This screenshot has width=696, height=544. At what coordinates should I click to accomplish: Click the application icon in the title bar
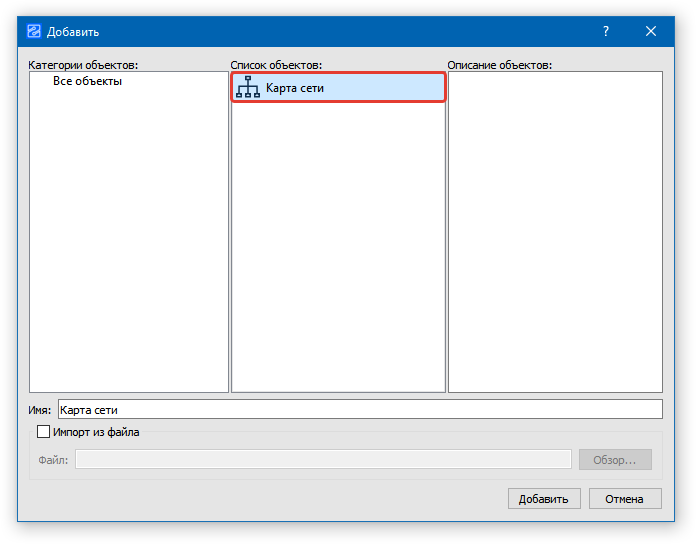(33, 32)
